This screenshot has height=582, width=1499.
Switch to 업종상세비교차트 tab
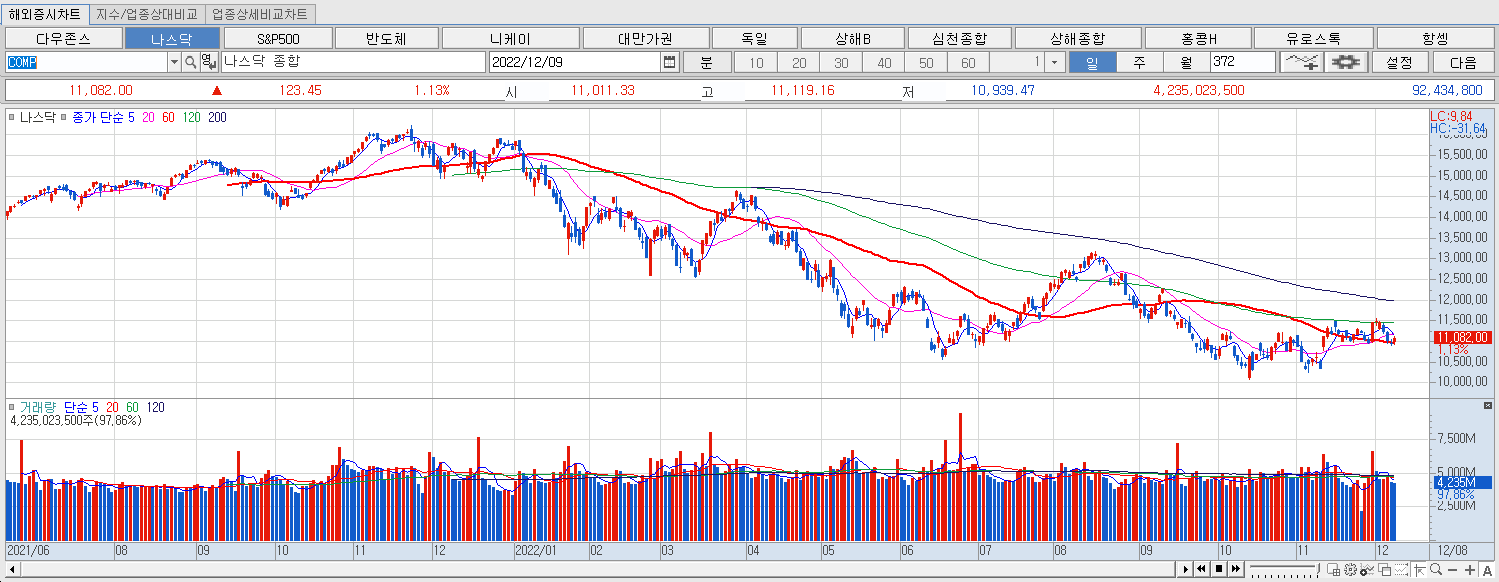click(260, 15)
